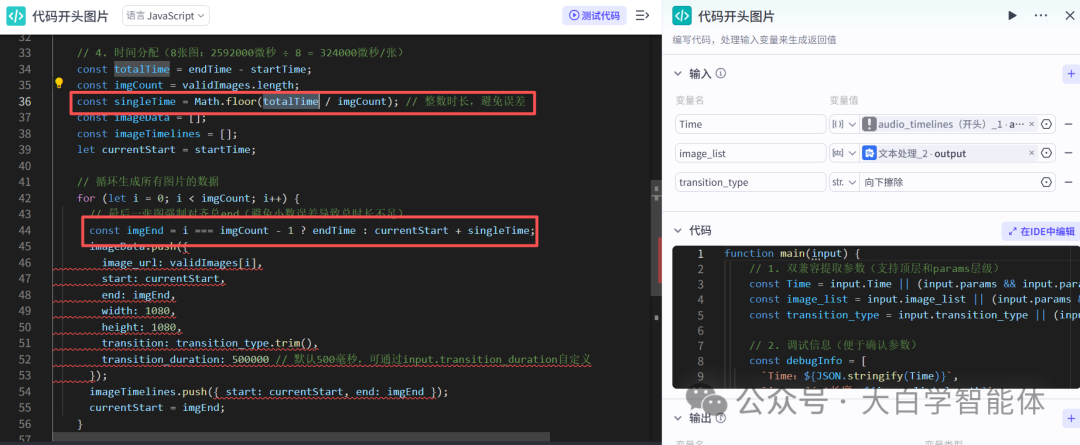Screen dimensions: 1080x445
Task: Click the transition_type variable name field
Action: 749,182
